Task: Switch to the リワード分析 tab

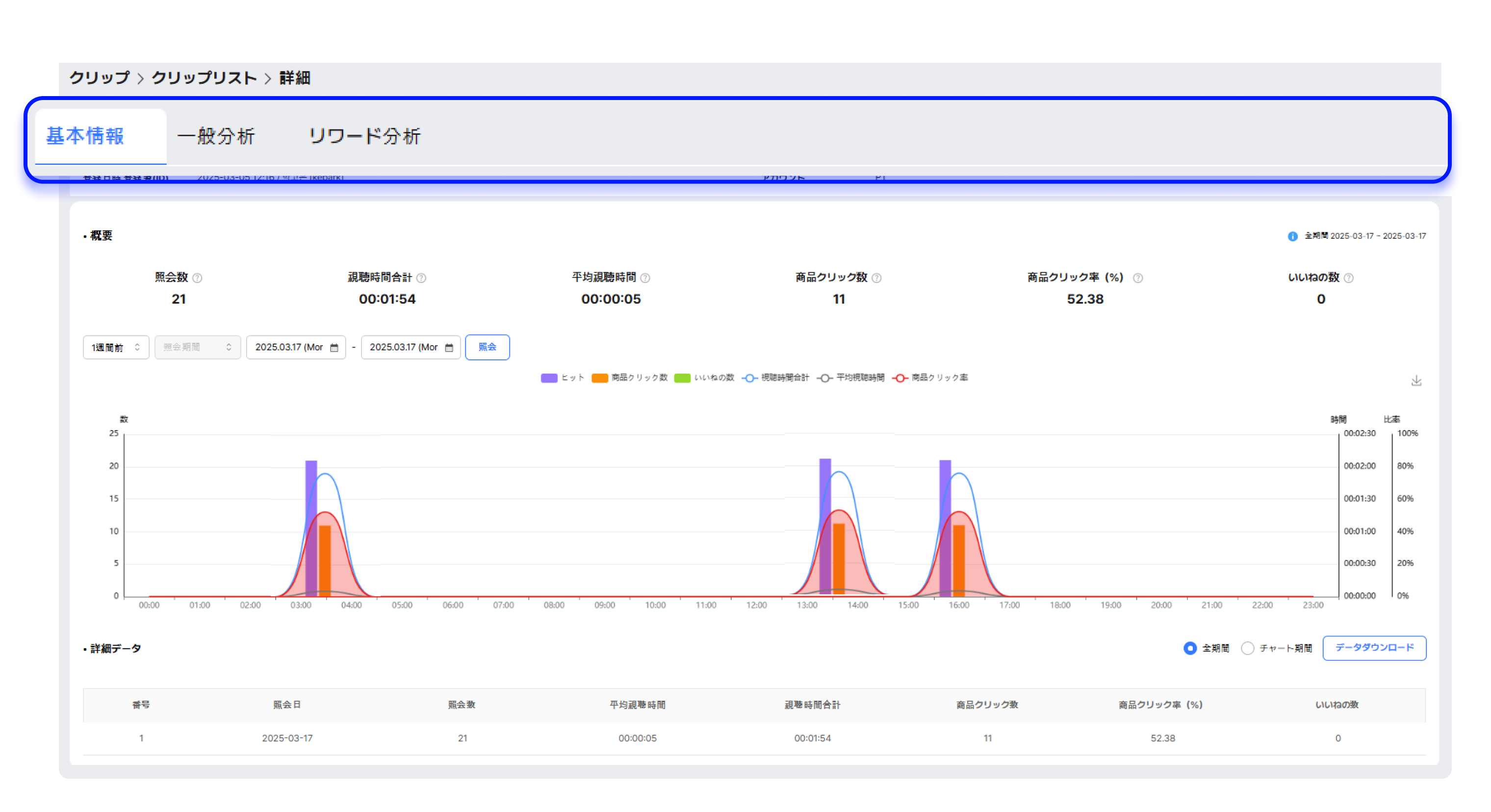Action: pos(364,137)
